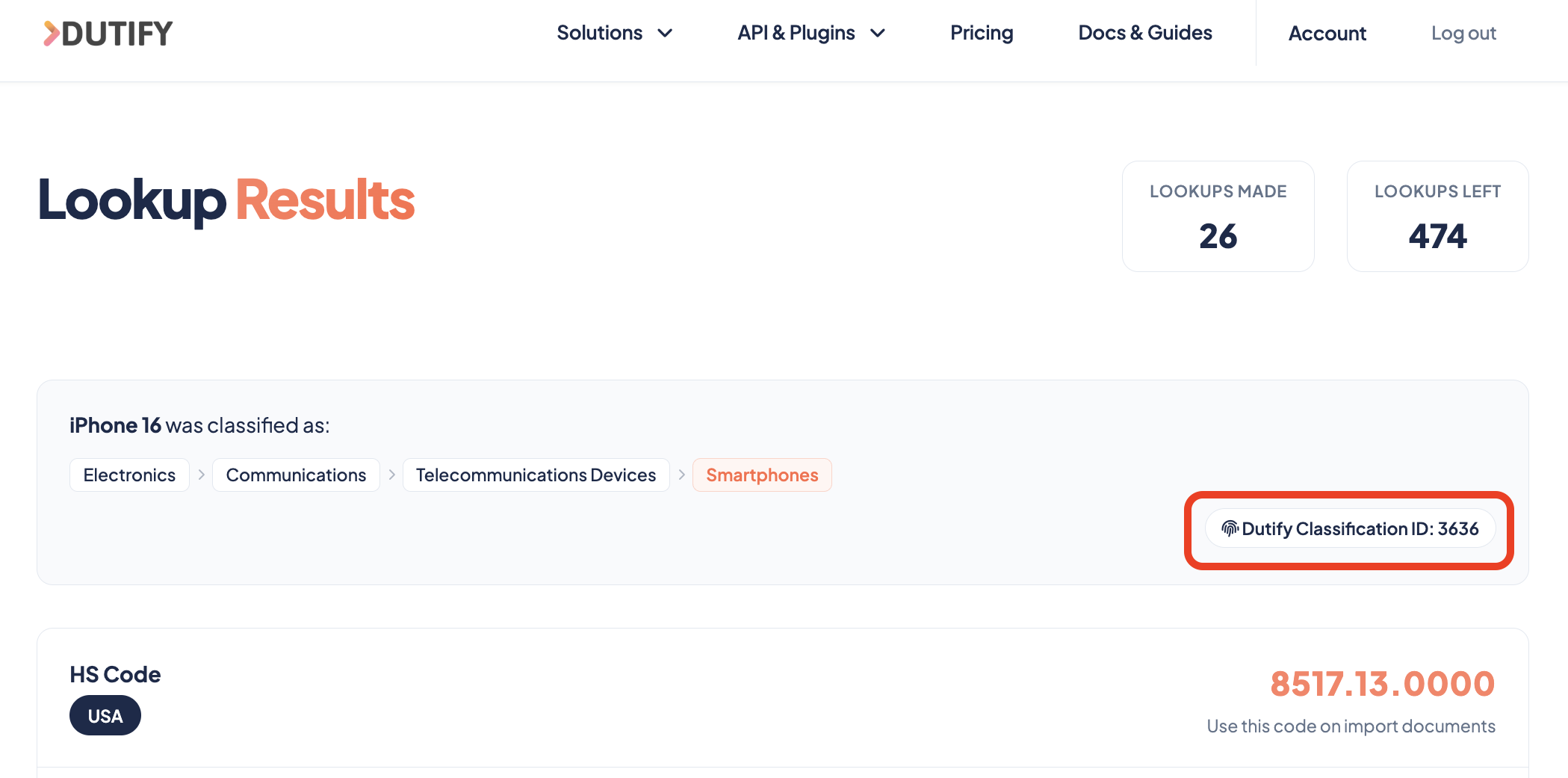Viewport: 1568px width, 778px height.
Task: Click Log out
Action: [1463, 34]
